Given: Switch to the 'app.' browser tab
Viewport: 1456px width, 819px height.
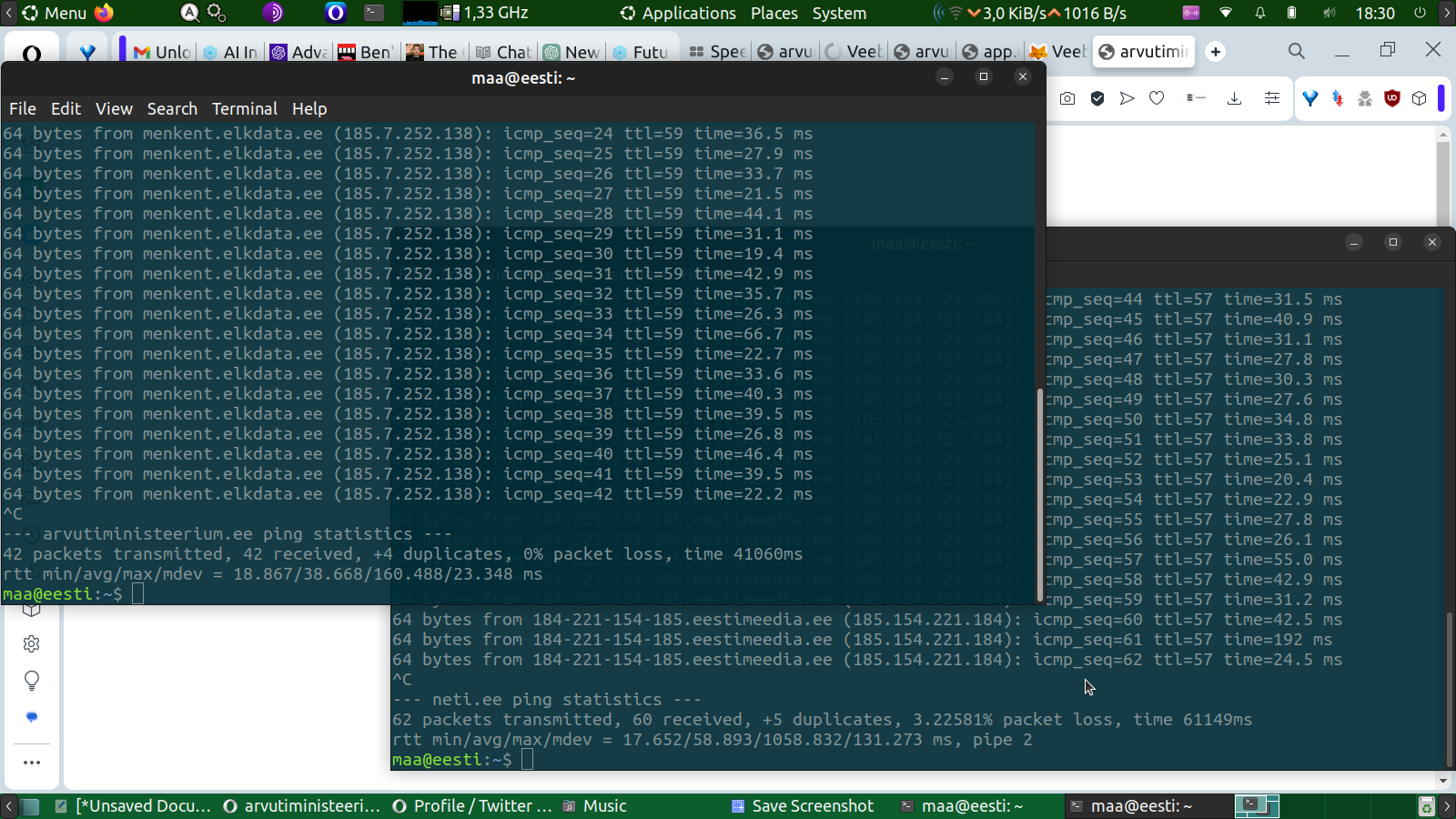Looking at the screenshot, I should (990, 52).
